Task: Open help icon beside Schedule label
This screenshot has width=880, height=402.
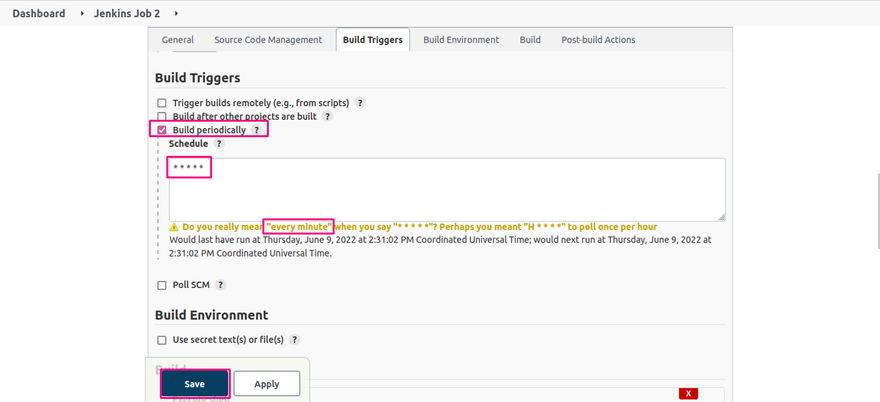Action: point(219,143)
